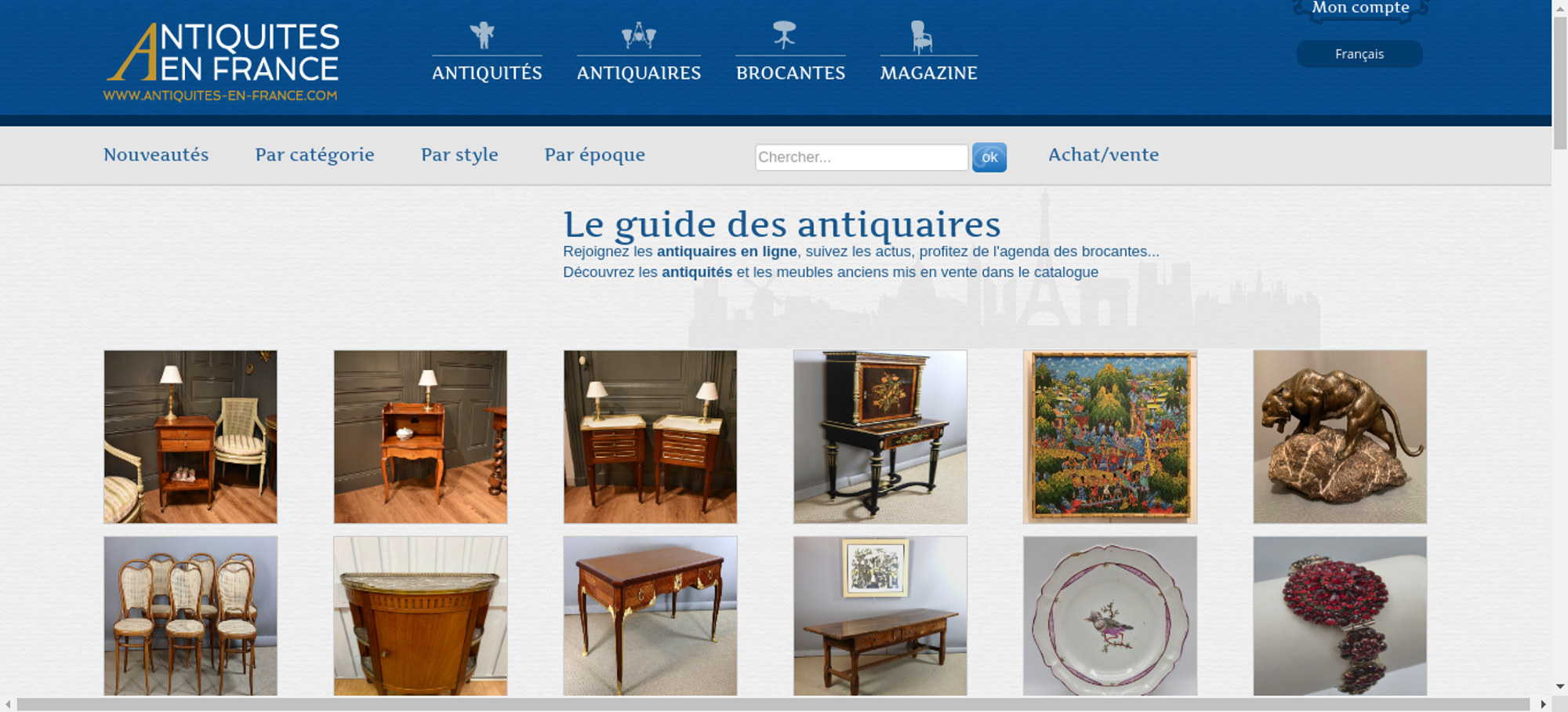Click the scales icon above Antiquaires
This screenshot has height=712, width=1568.
639,35
